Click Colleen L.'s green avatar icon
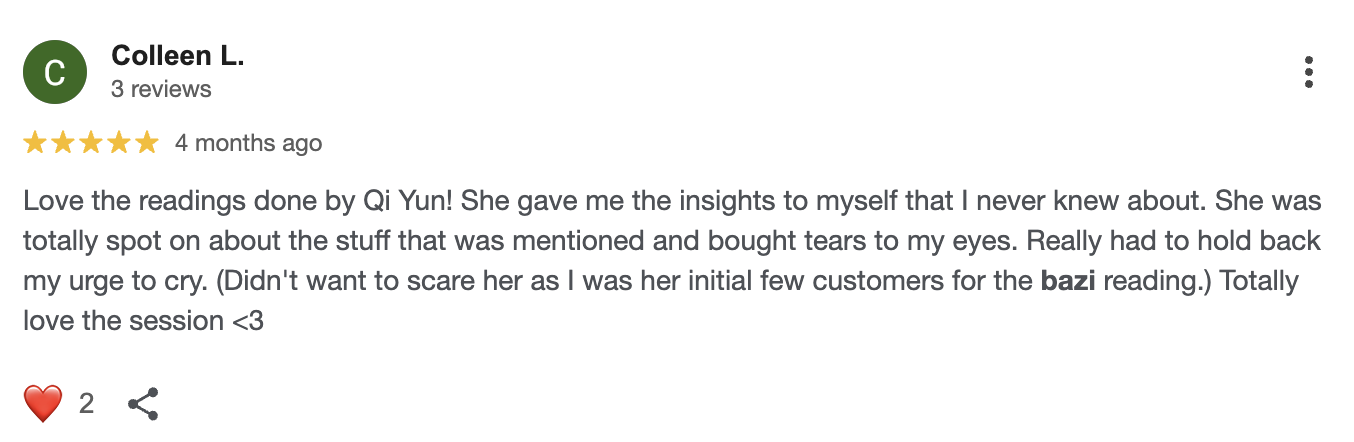The width and height of the screenshot is (1354, 442). click(x=55, y=73)
